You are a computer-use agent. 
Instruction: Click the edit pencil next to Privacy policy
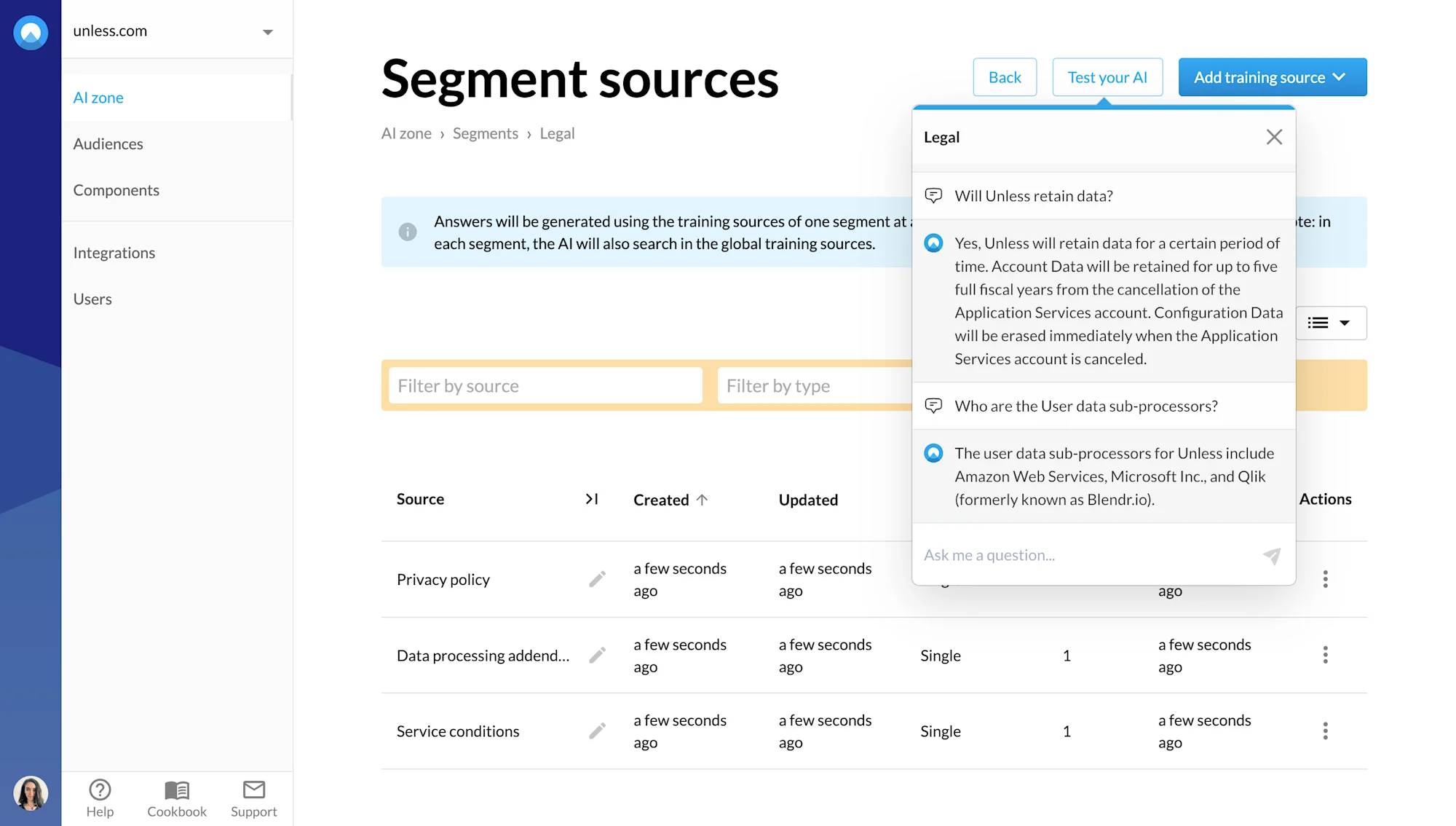coord(597,578)
